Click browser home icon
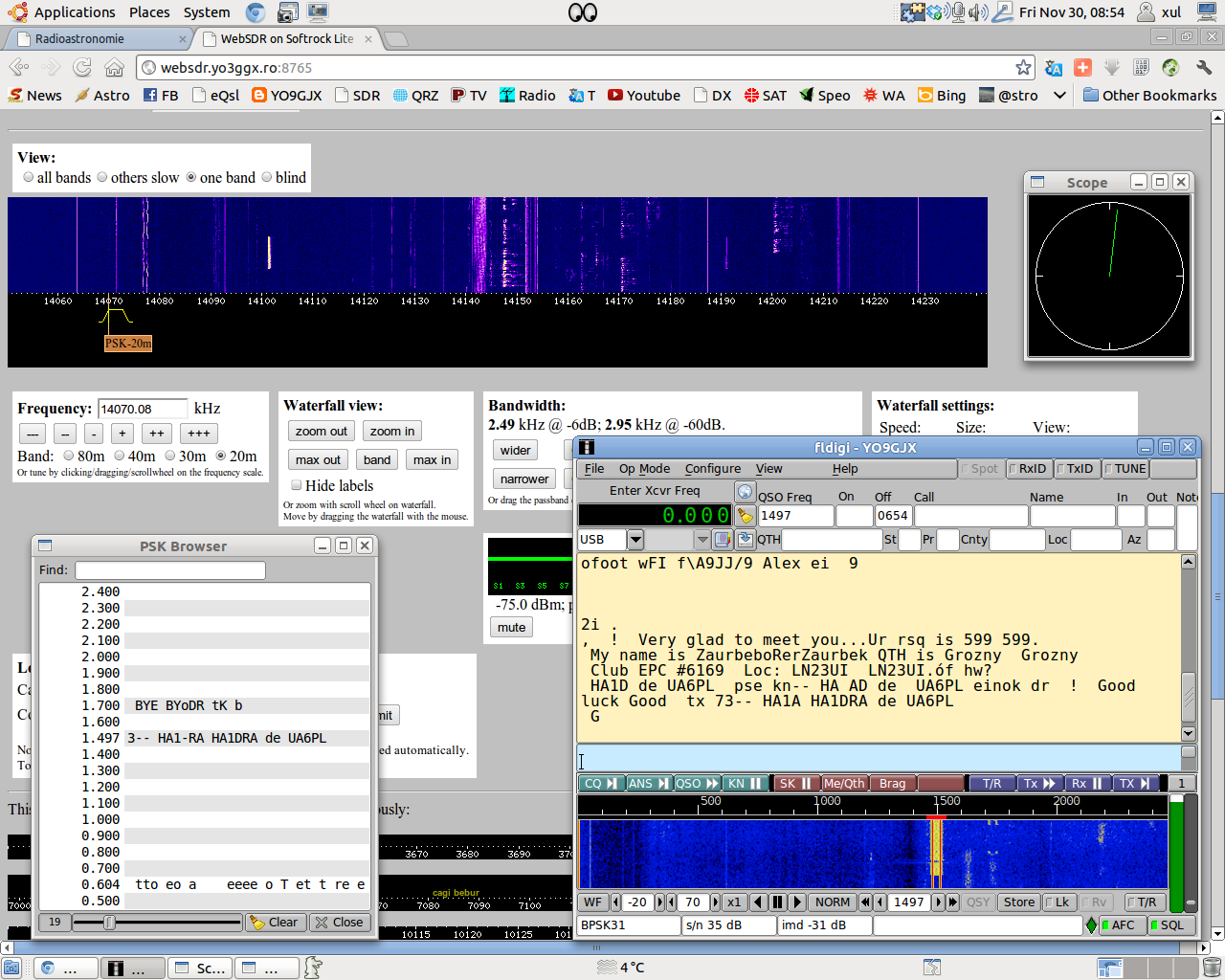Viewport: 1225px width, 980px height. point(114,67)
